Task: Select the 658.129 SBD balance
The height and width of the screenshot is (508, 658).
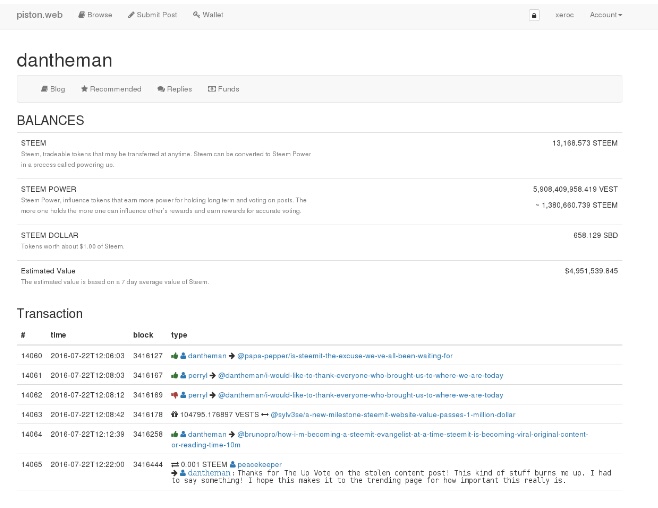Action: [x=595, y=235]
